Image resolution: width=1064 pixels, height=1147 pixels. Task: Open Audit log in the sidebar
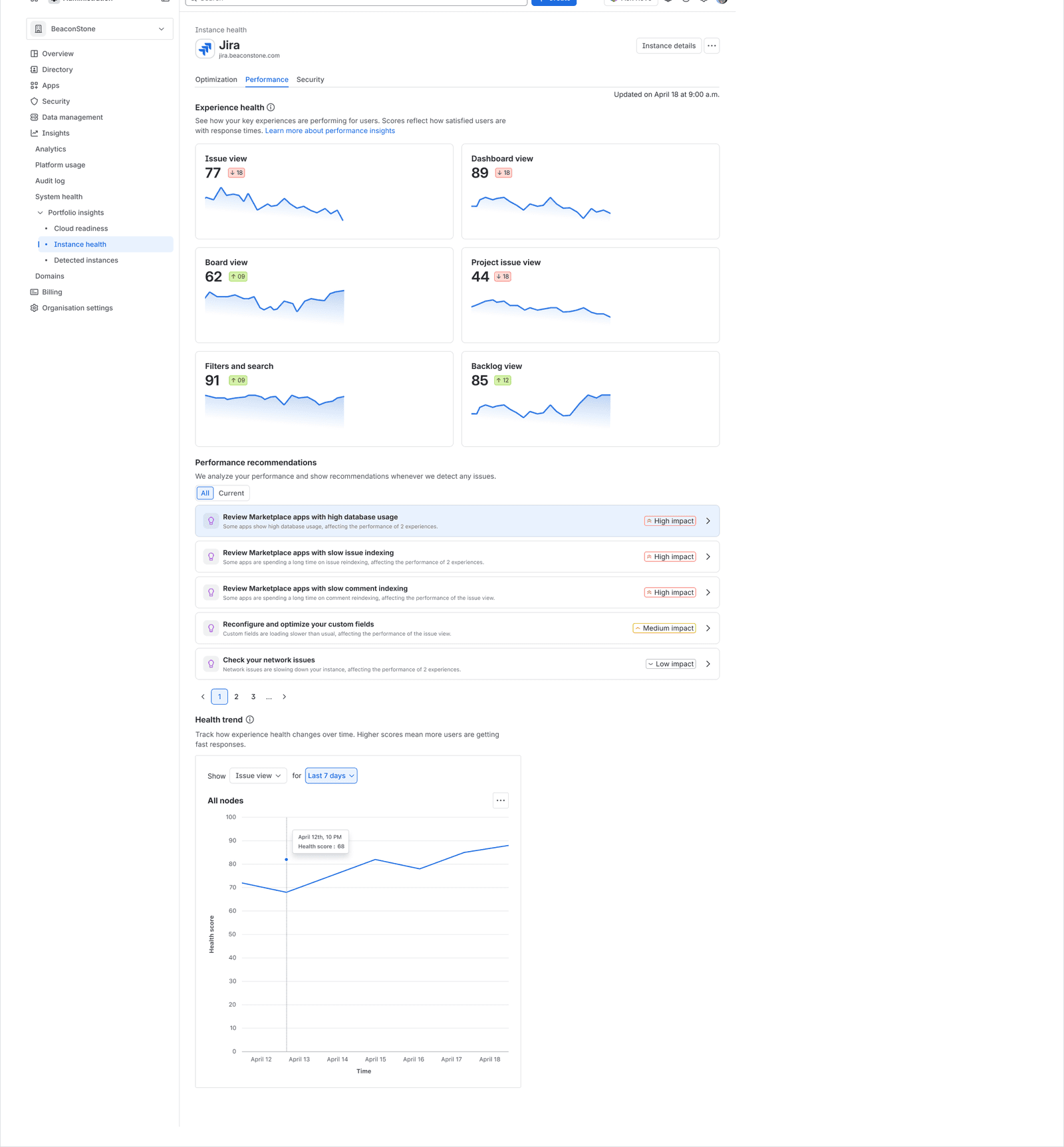pyautogui.click(x=50, y=182)
